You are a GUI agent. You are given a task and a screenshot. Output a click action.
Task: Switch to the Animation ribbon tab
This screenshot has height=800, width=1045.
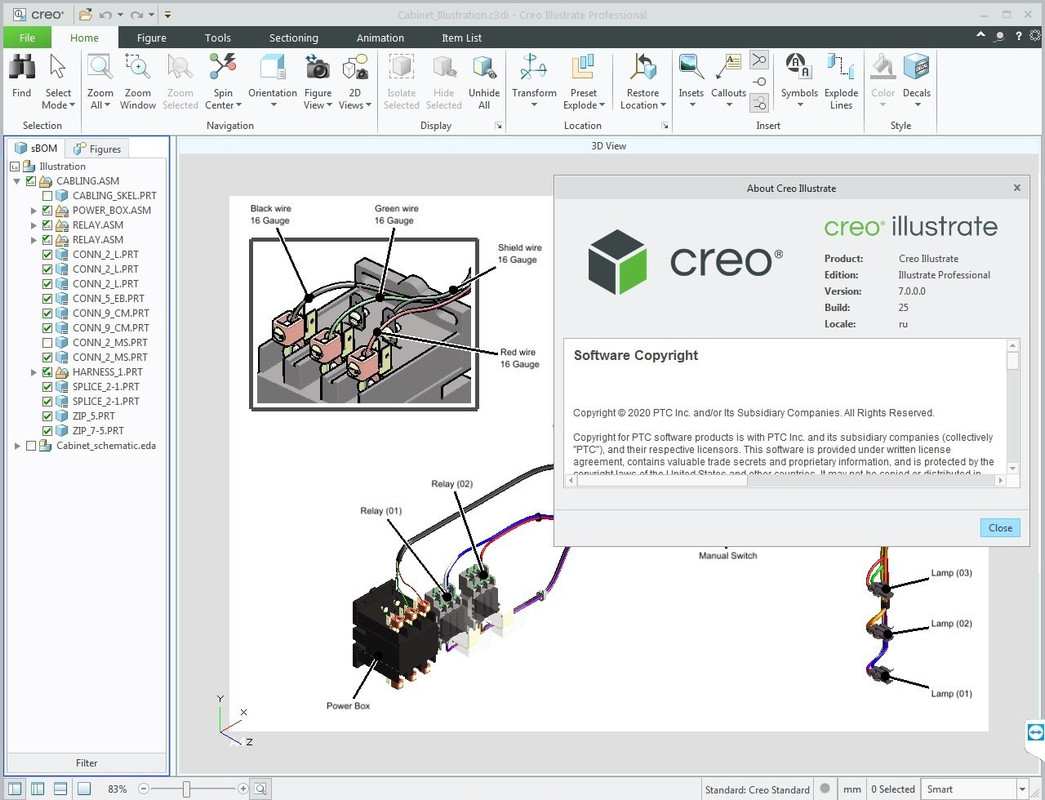pyautogui.click(x=380, y=38)
